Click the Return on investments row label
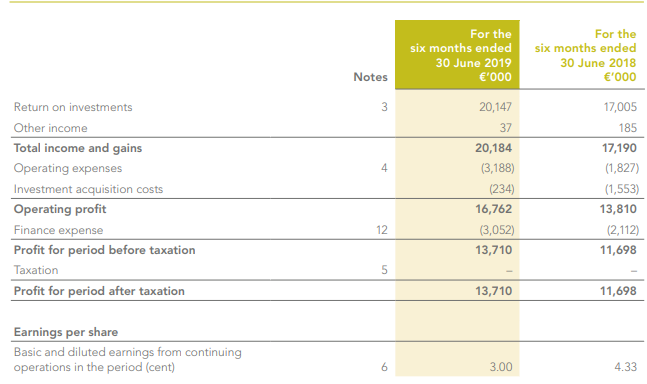This screenshot has height=384, width=647. [73, 107]
